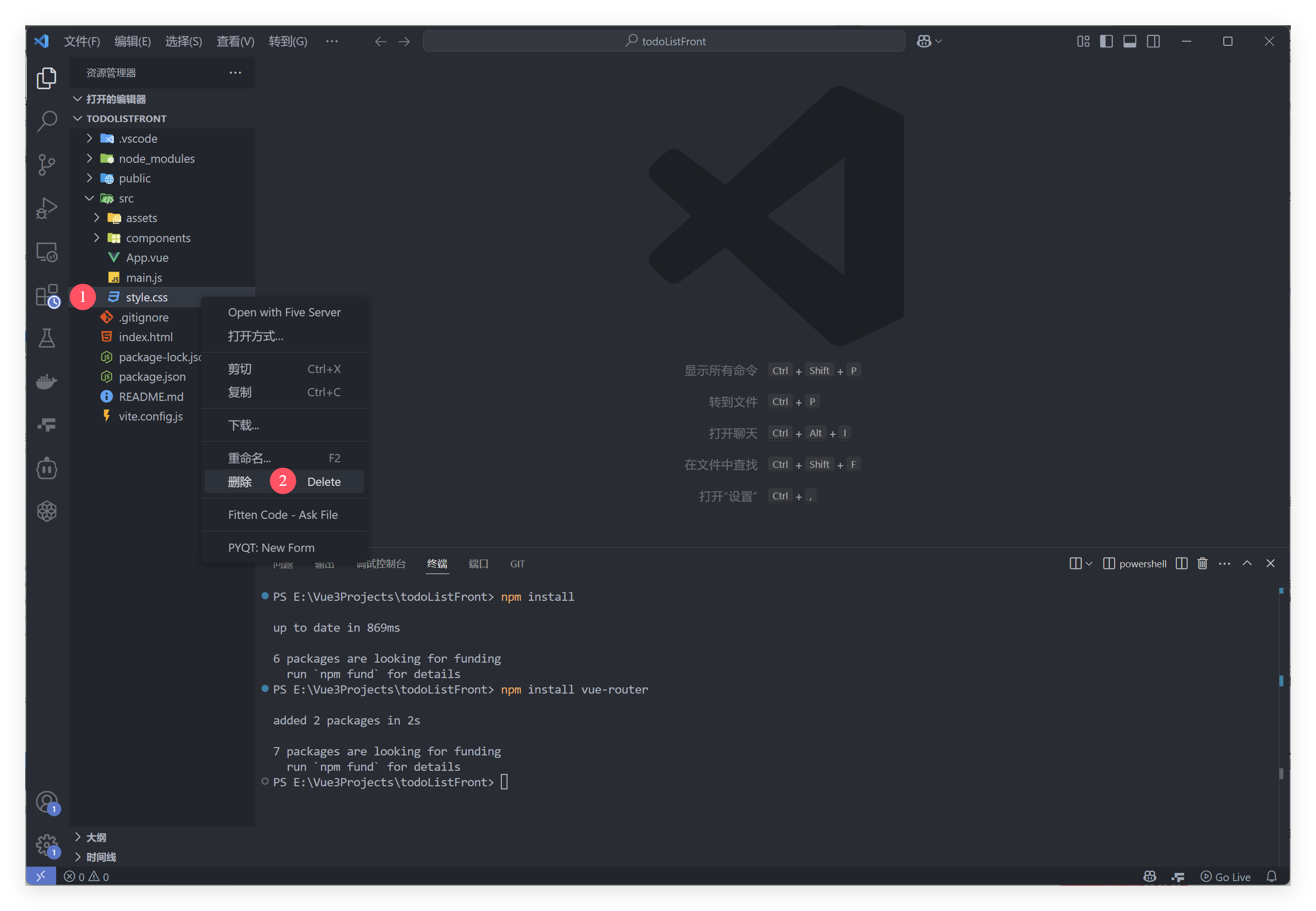Collapse the src folder
1316x911 pixels.
[90, 198]
